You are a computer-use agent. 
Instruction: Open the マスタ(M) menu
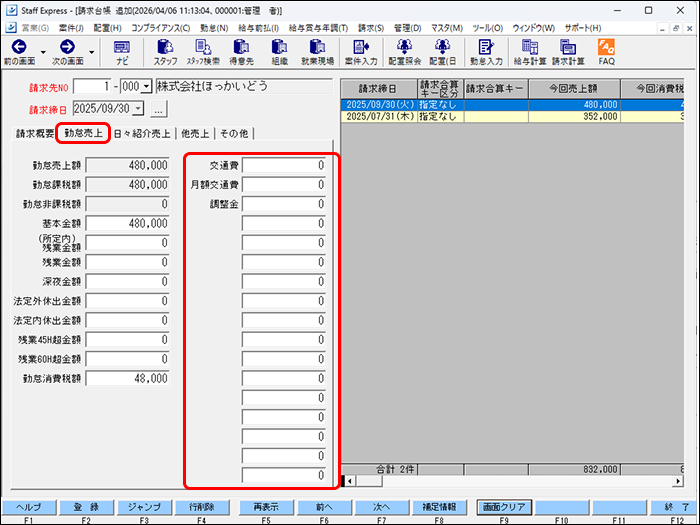click(447, 28)
